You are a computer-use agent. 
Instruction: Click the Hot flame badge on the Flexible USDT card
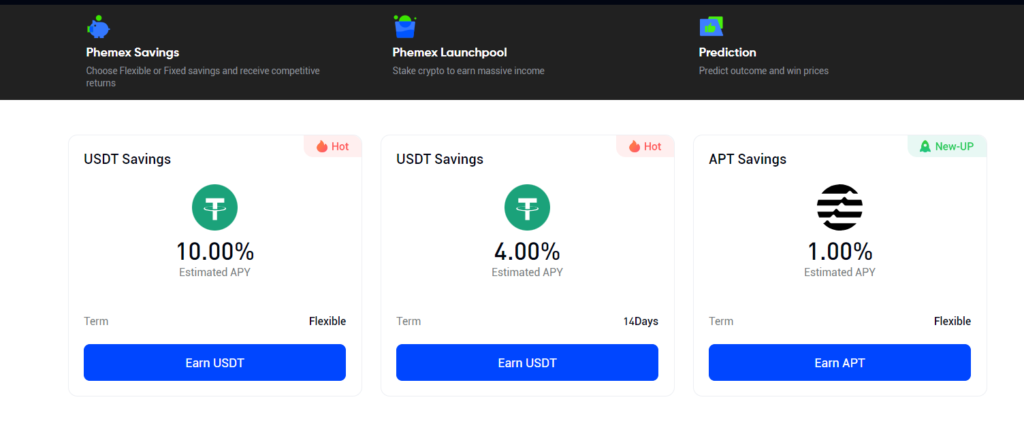click(x=332, y=146)
